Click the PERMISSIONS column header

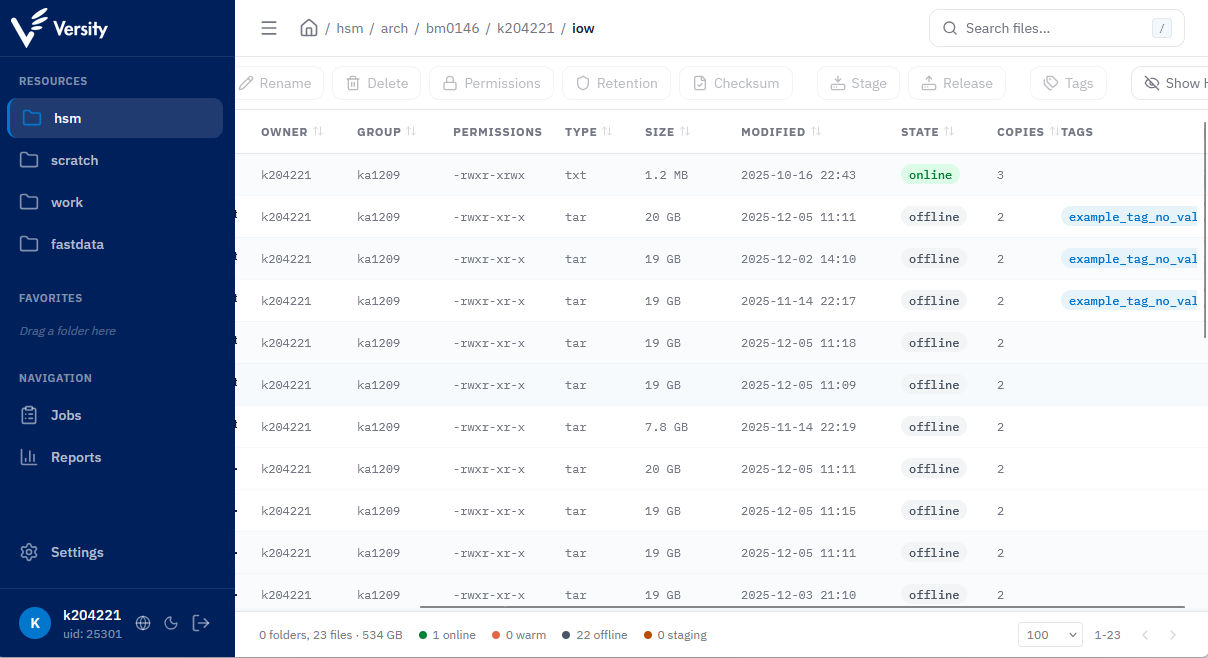[x=497, y=132]
